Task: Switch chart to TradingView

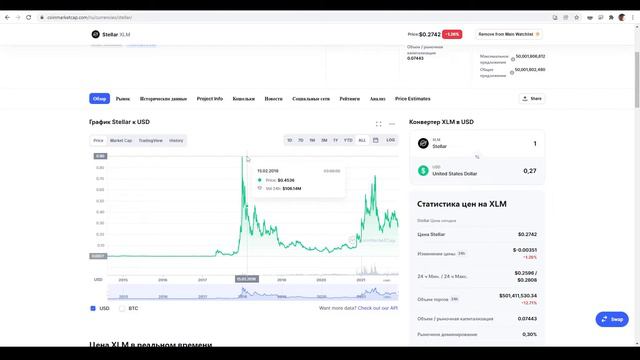Action: coord(151,140)
